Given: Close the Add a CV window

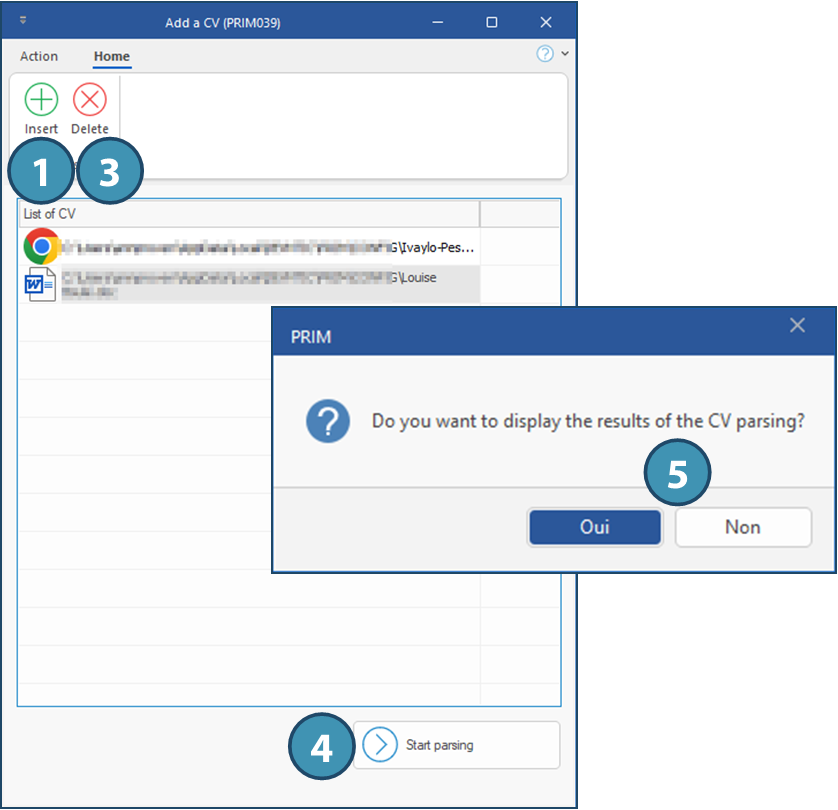Looking at the screenshot, I should [x=546, y=22].
